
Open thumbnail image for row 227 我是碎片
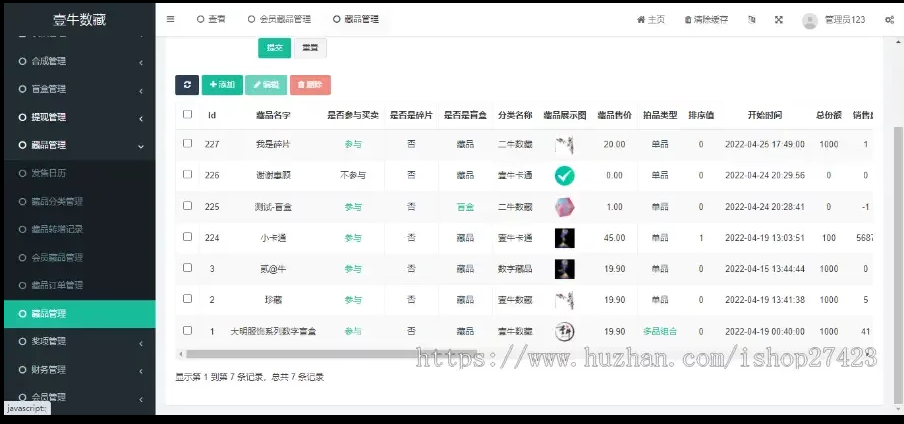click(564, 145)
